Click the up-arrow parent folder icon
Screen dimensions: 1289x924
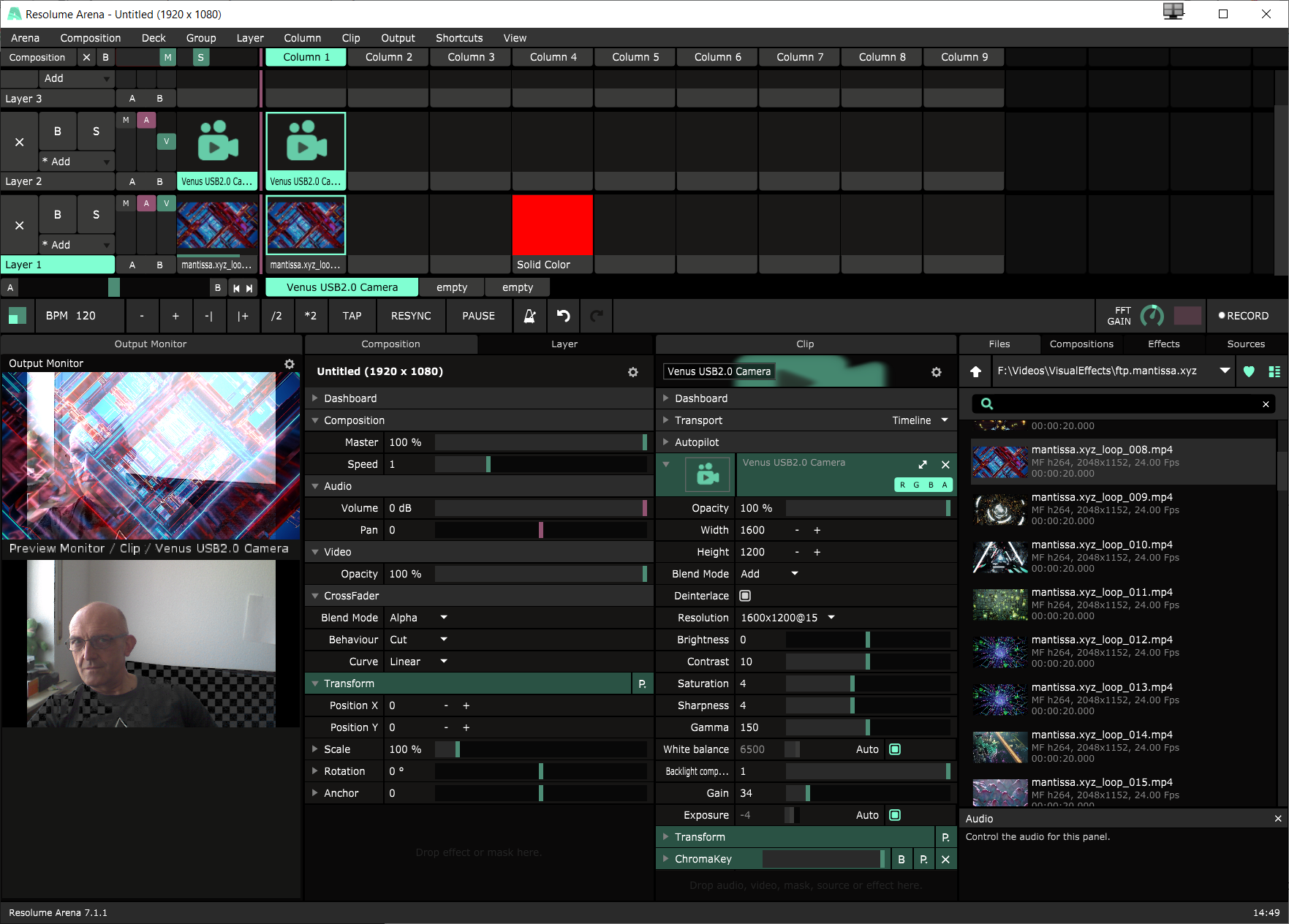(975, 371)
